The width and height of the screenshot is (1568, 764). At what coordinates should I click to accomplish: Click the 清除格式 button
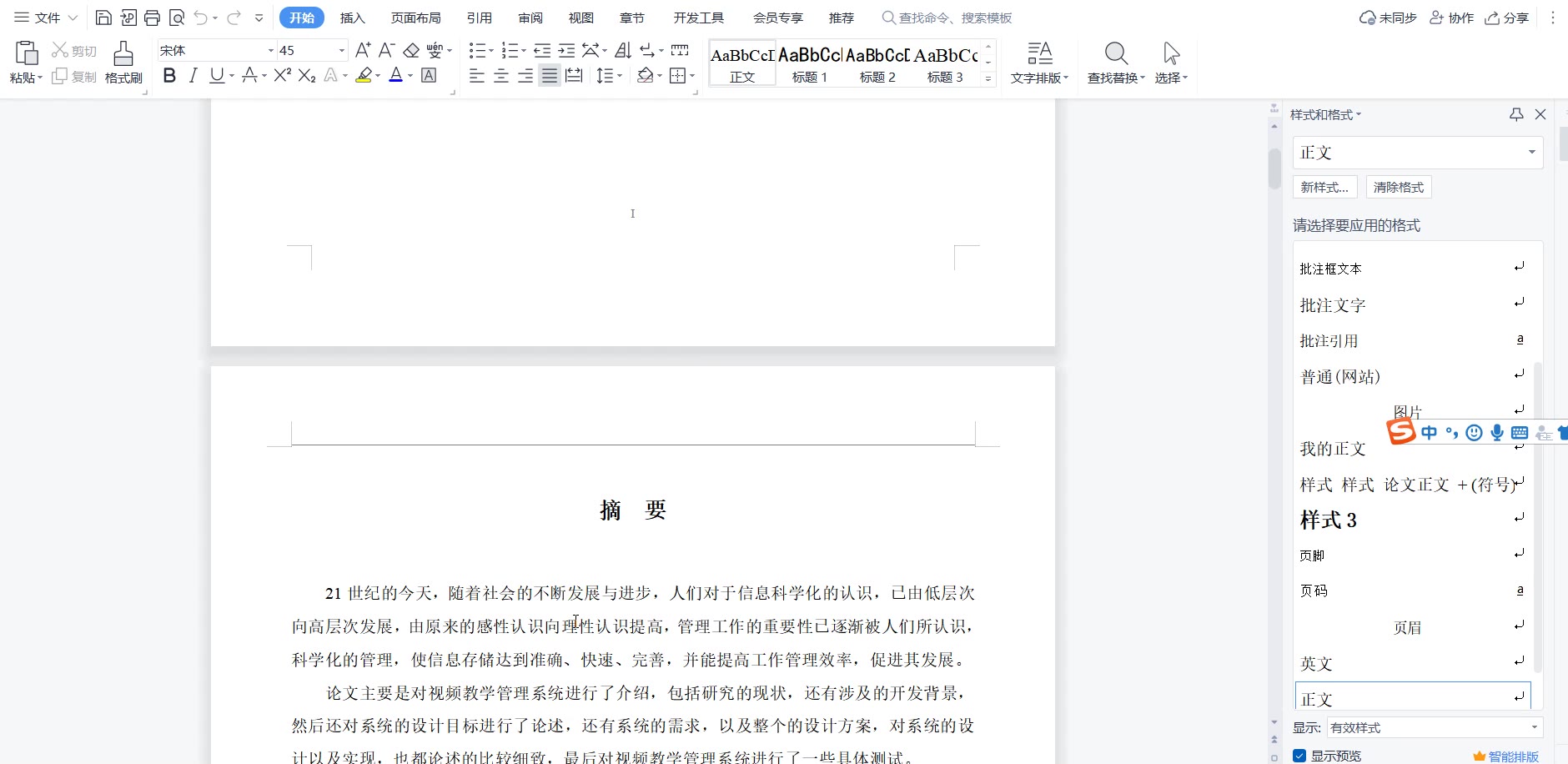(1398, 187)
